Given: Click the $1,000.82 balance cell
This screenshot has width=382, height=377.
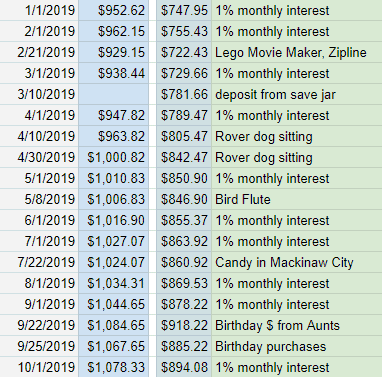Looking at the screenshot, I should (113, 157).
